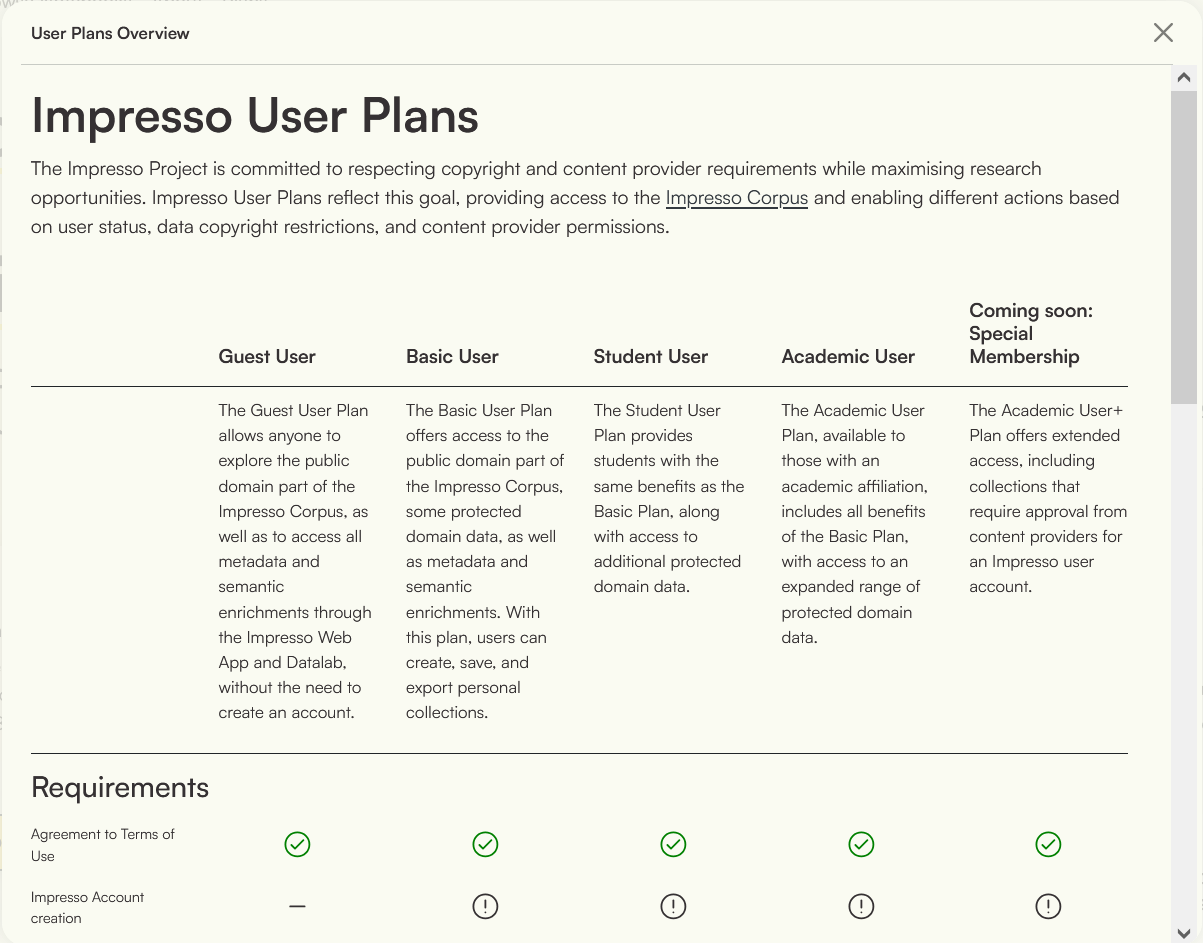Click the scrollbar down arrow
The image size is (1203, 943).
[x=1185, y=928]
